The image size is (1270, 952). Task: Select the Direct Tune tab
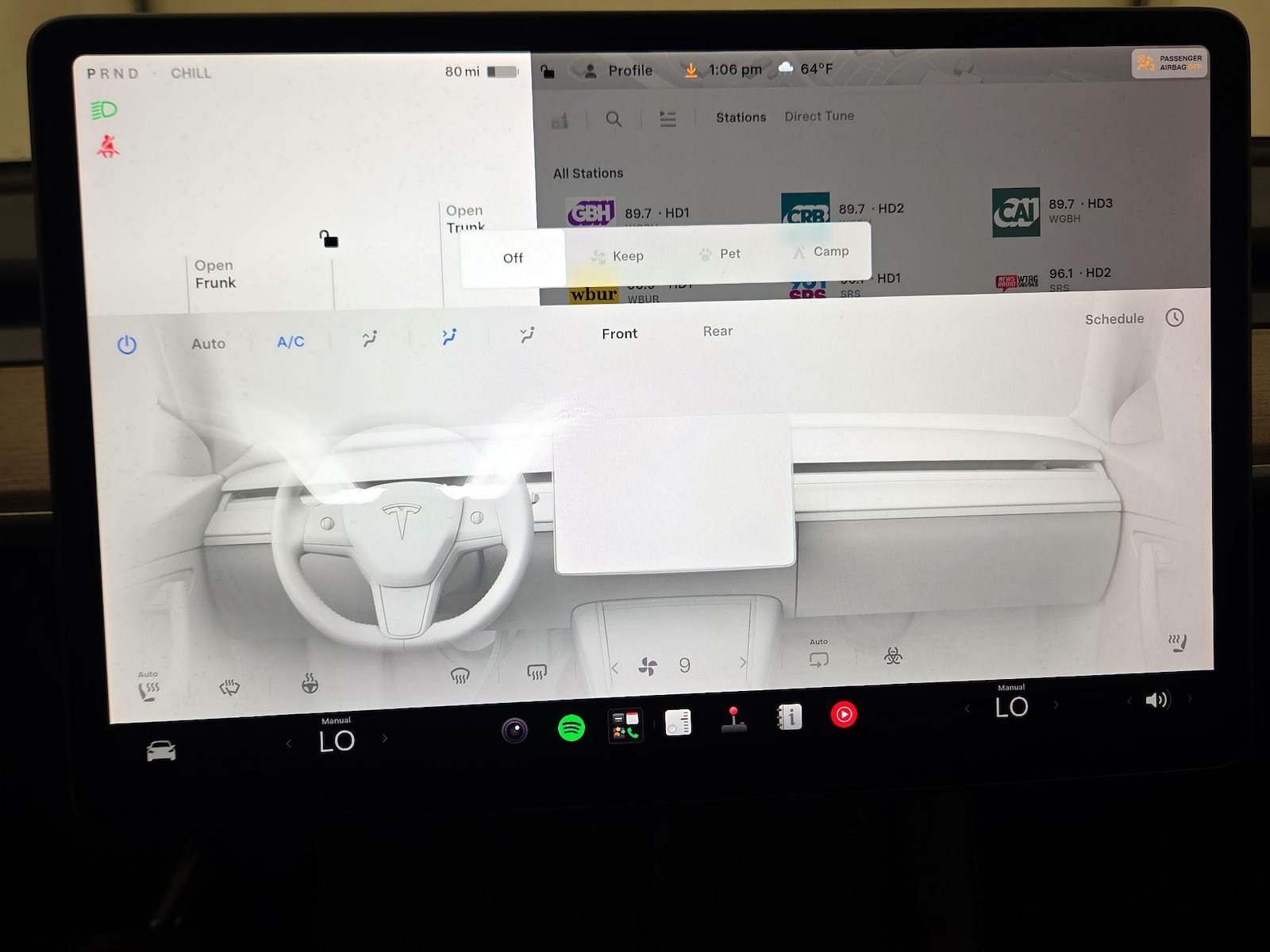(x=819, y=116)
